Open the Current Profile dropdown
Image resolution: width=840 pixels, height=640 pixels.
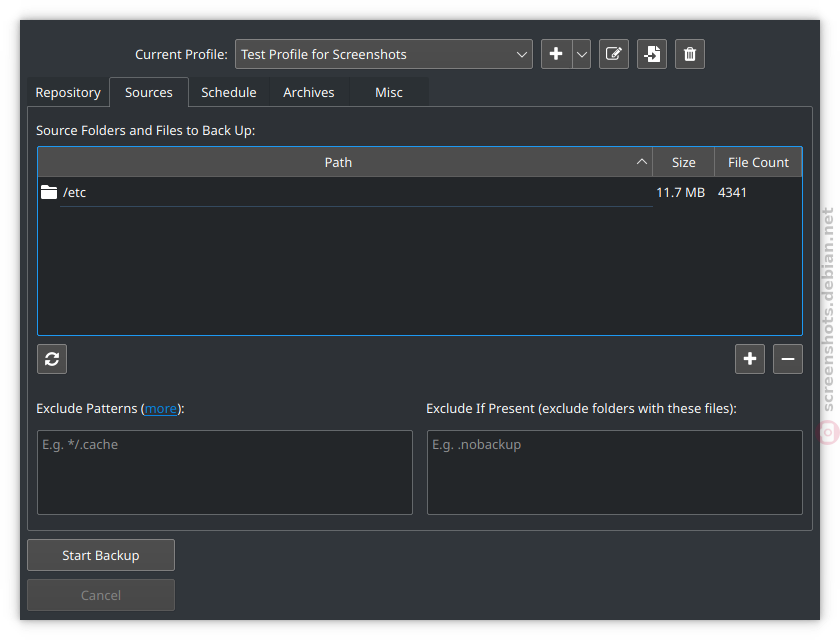click(383, 54)
